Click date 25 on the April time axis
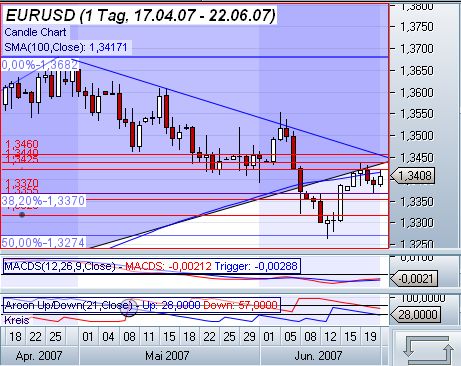461x366 pixels. 55,337
